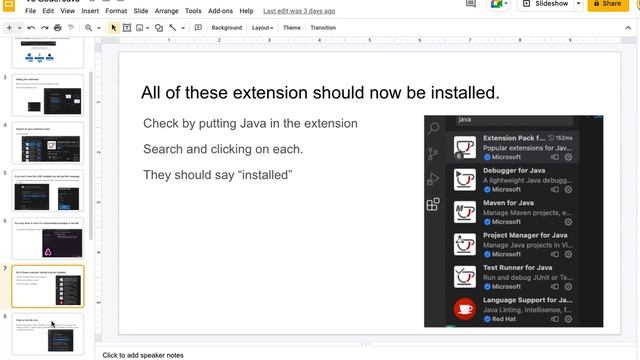Select slide 7 thumbnail in filmstrip
Image resolution: width=640 pixels, height=360 pixels.
pyautogui.click(x=48, y=286)
